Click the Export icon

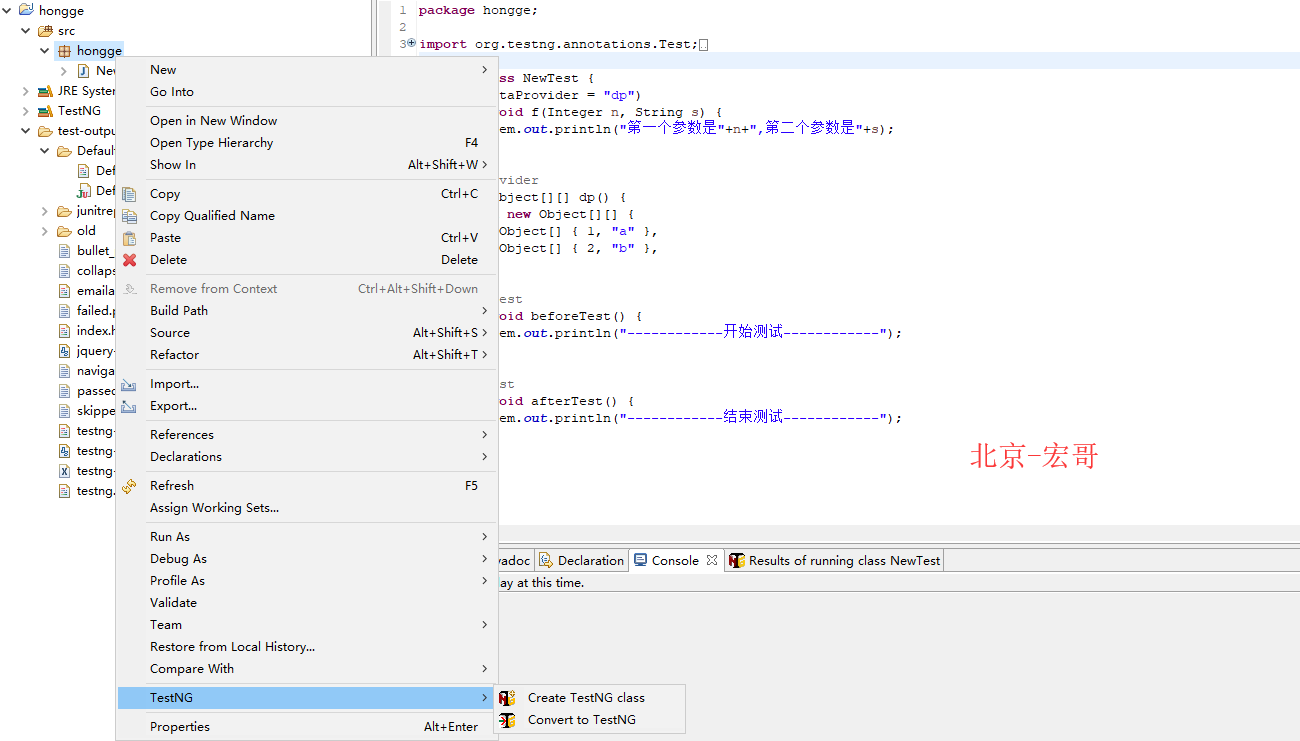coord(129,406)
